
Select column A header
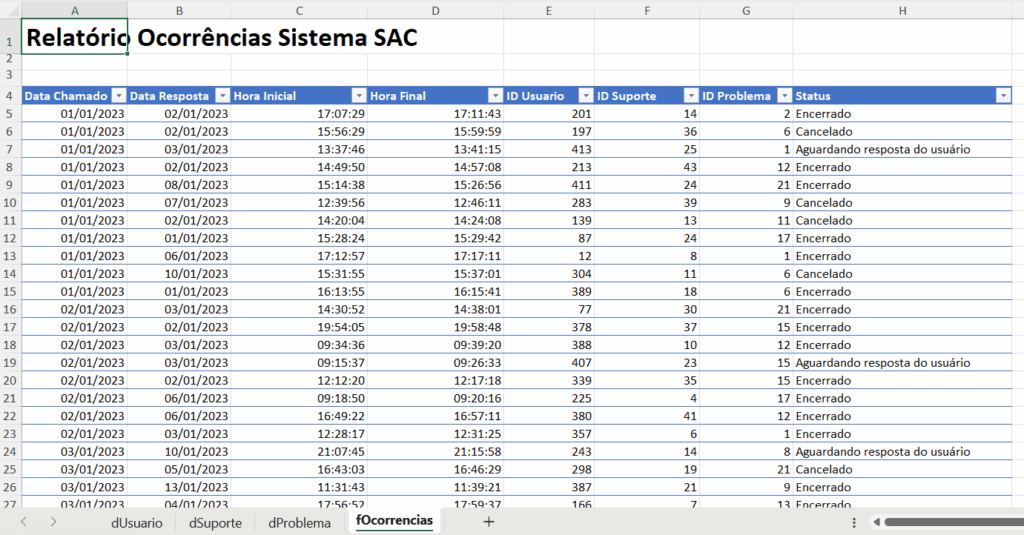74,10
